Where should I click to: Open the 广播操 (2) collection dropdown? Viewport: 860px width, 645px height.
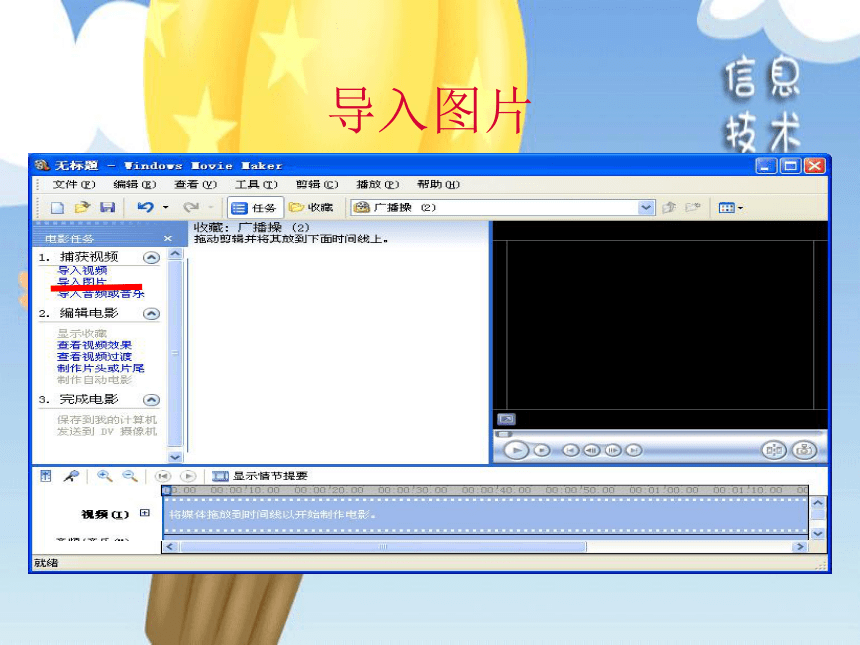[x=646, y=207]
